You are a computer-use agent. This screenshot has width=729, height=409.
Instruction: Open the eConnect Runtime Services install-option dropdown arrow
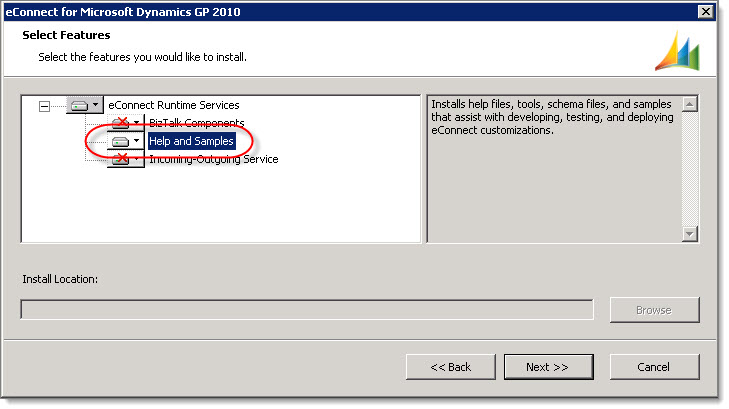click(96, 105)
